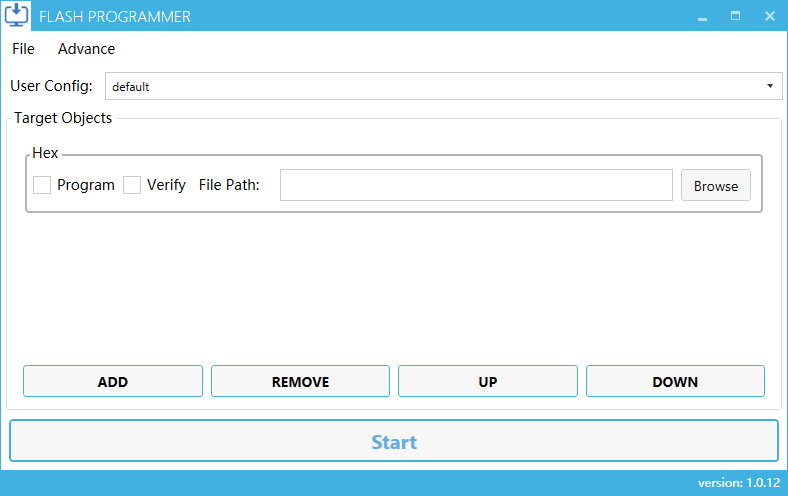The width and height of the screenshot is (788, 496).
Task: Click the File Path: label
Action: tap(229, 185)
